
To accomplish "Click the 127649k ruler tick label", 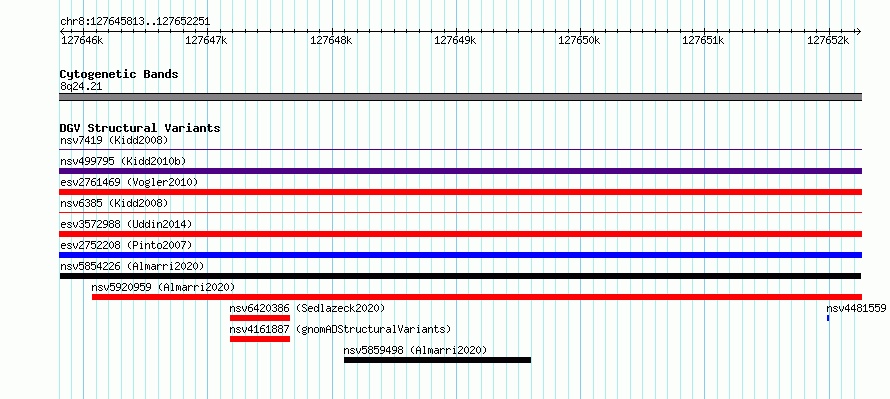I will coord(455,41).
